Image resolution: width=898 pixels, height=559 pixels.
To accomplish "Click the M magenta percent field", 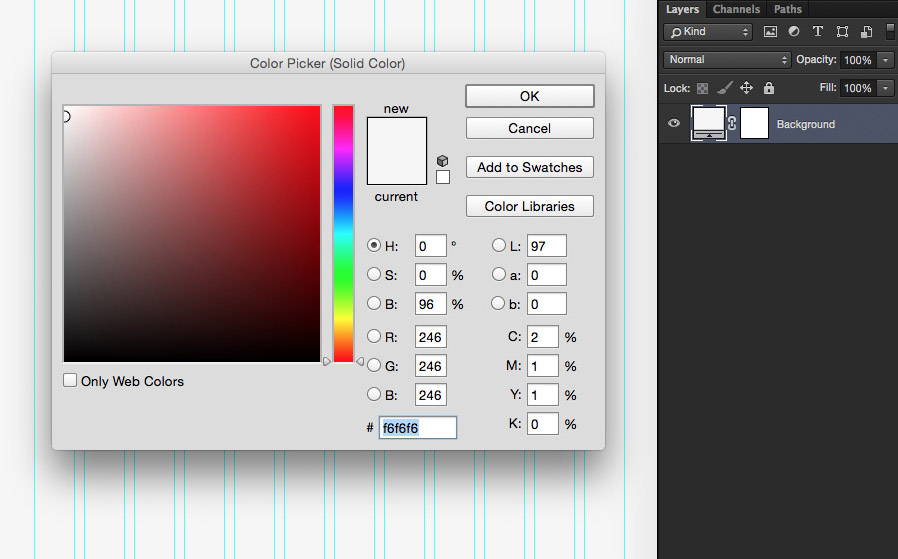I will [x=543, y=366].
